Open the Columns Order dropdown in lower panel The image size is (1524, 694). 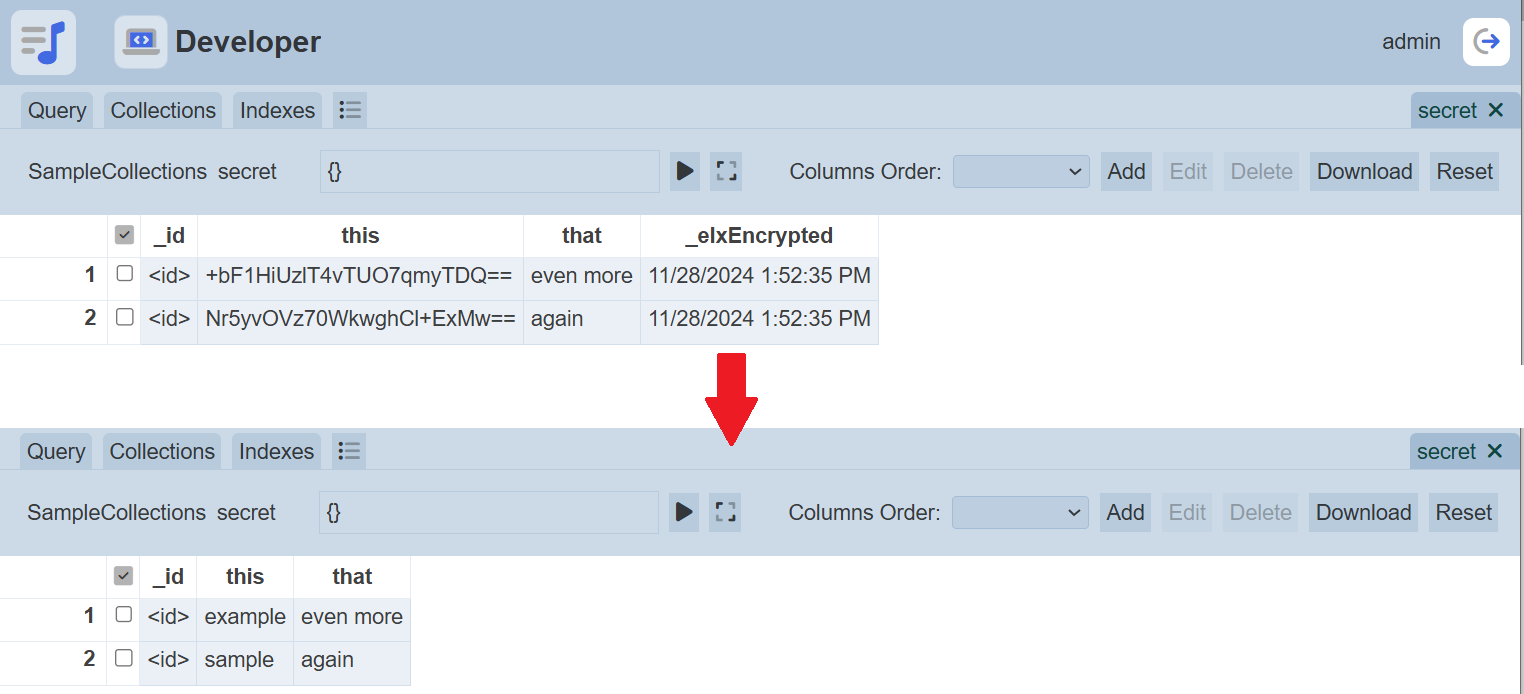1019,512
